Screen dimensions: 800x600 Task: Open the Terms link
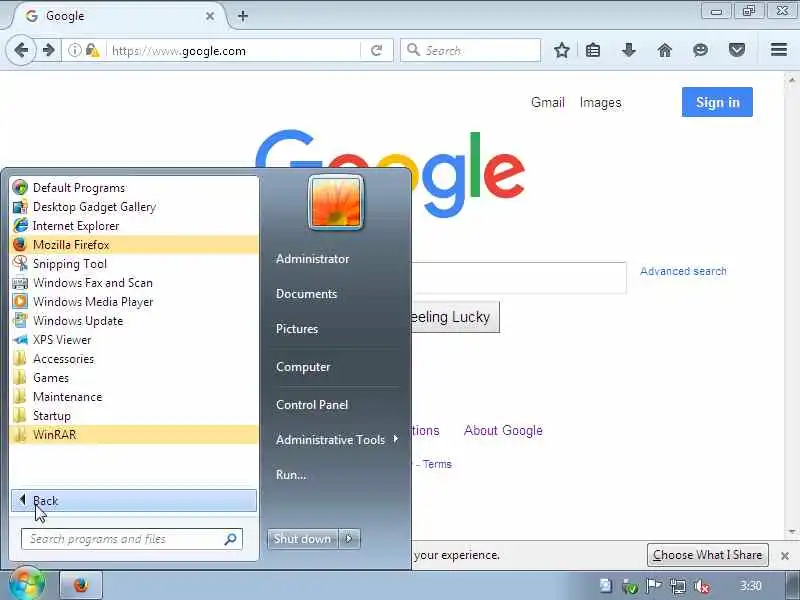(437, 464)
